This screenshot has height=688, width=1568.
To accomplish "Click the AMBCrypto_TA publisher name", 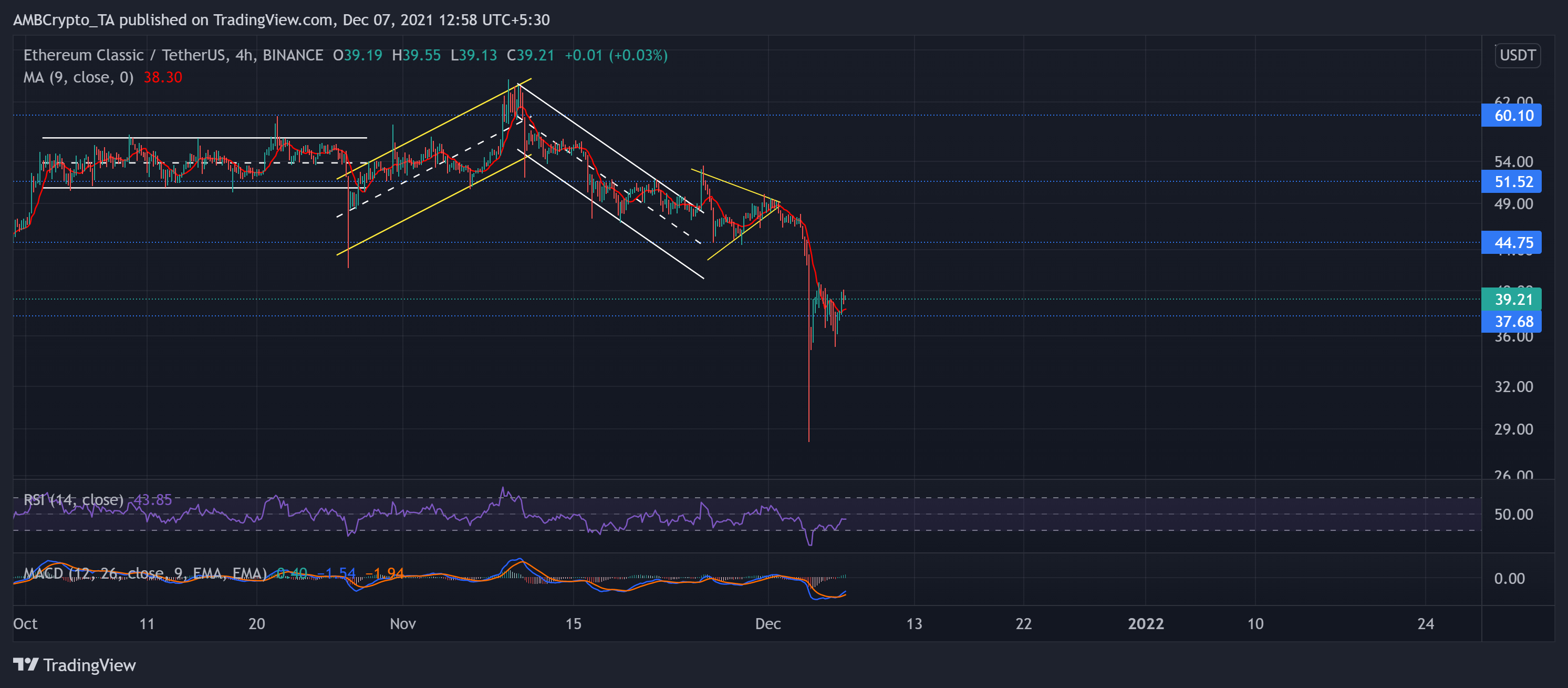I will pyautogui.click(x=65, y=19).
